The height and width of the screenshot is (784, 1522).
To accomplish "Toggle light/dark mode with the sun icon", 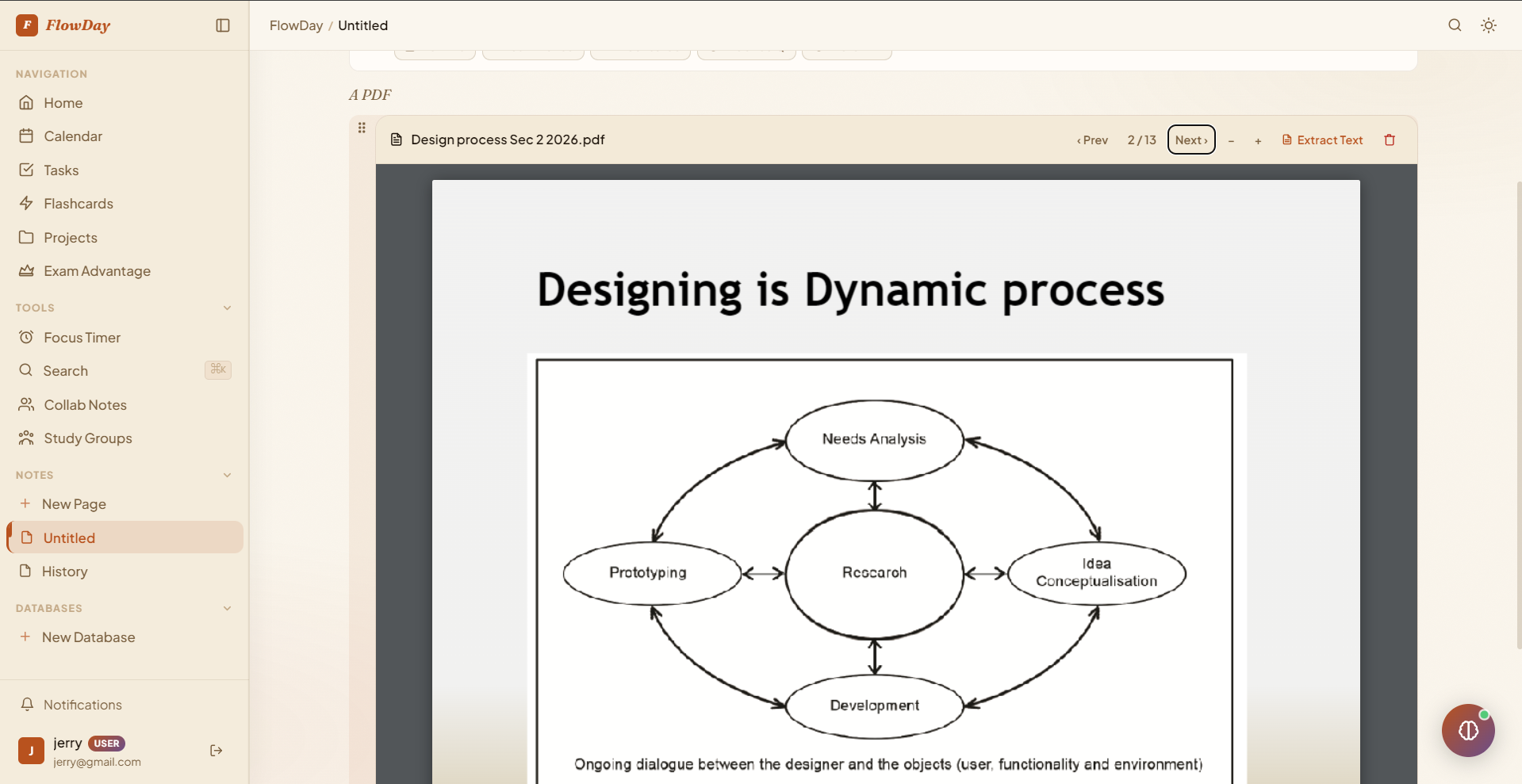I will 1489,25.
